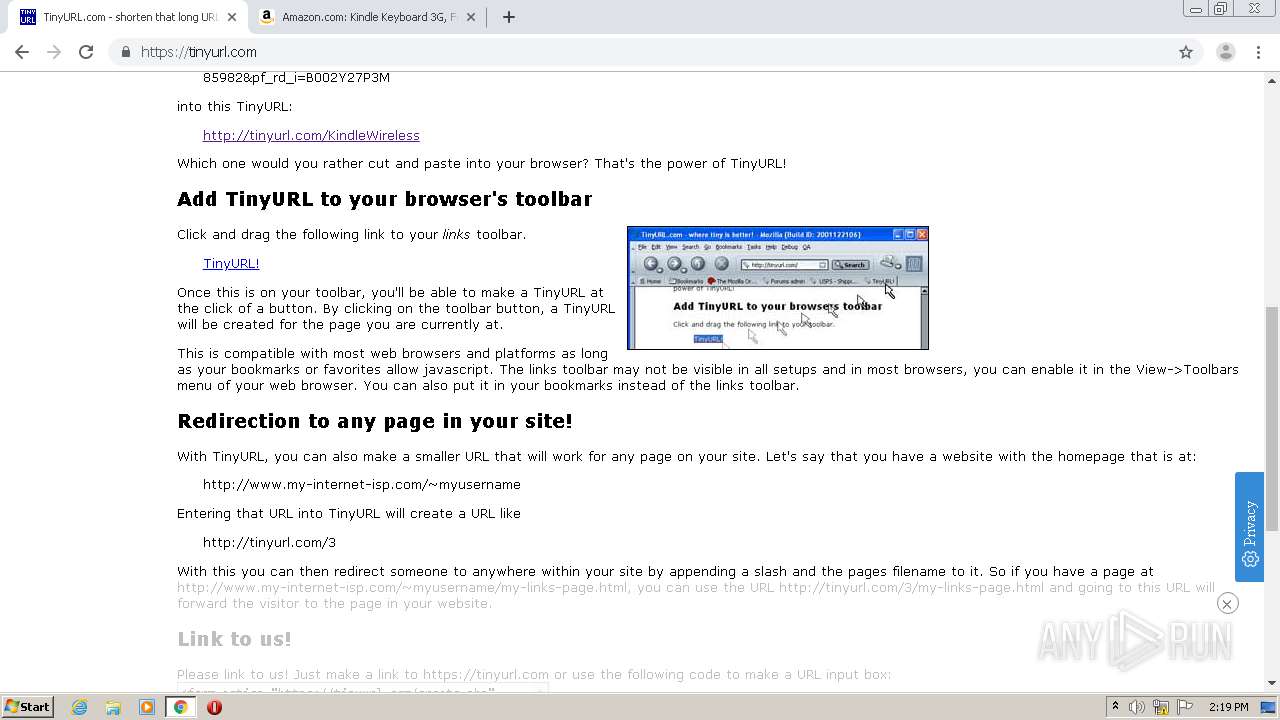Open the tinyurl.com/KindleWireless link
The height and width of the screenshot is (720, 1280).
coord(311,135)
